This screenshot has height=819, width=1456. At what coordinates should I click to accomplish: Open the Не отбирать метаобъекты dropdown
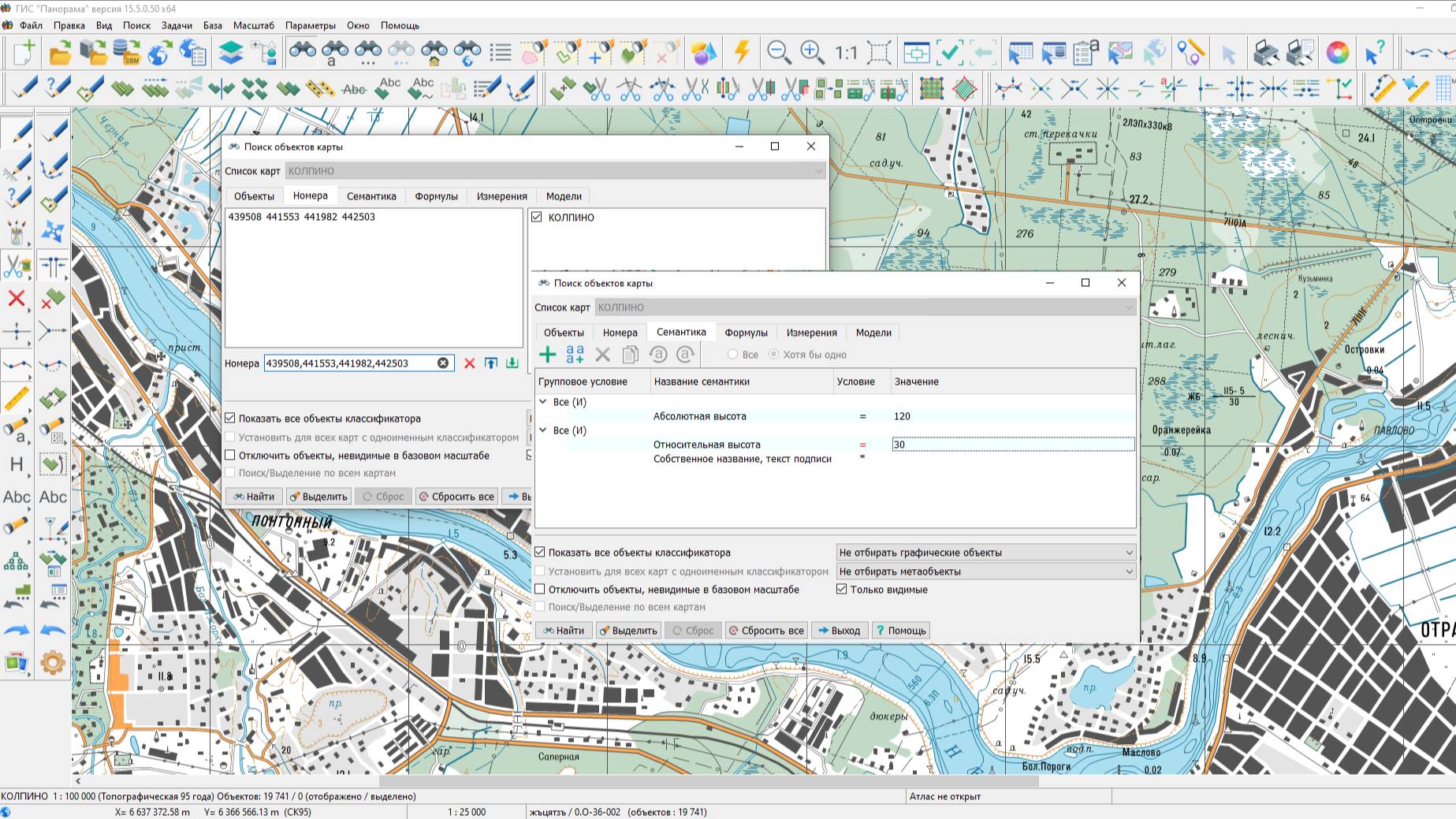pos(985,571)
